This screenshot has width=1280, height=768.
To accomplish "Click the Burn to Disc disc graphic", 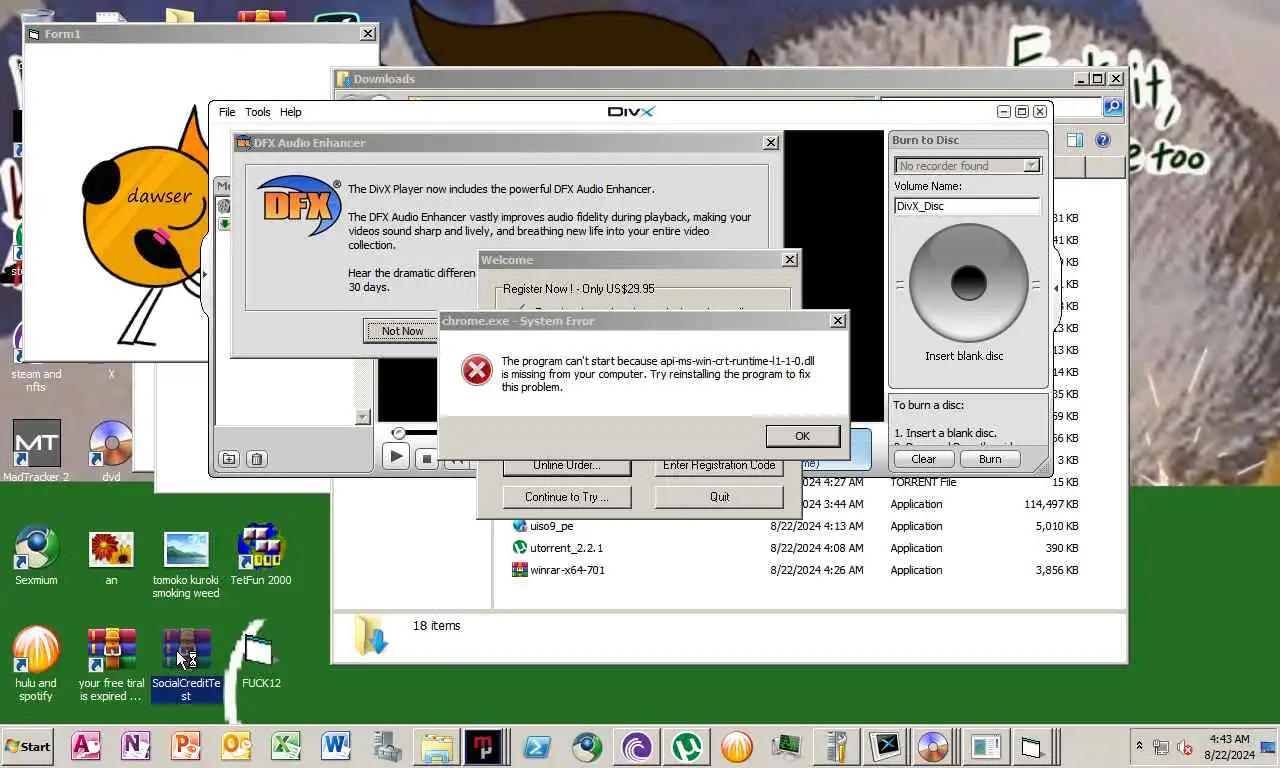I will pyautogui.click(x=969, y=282).
